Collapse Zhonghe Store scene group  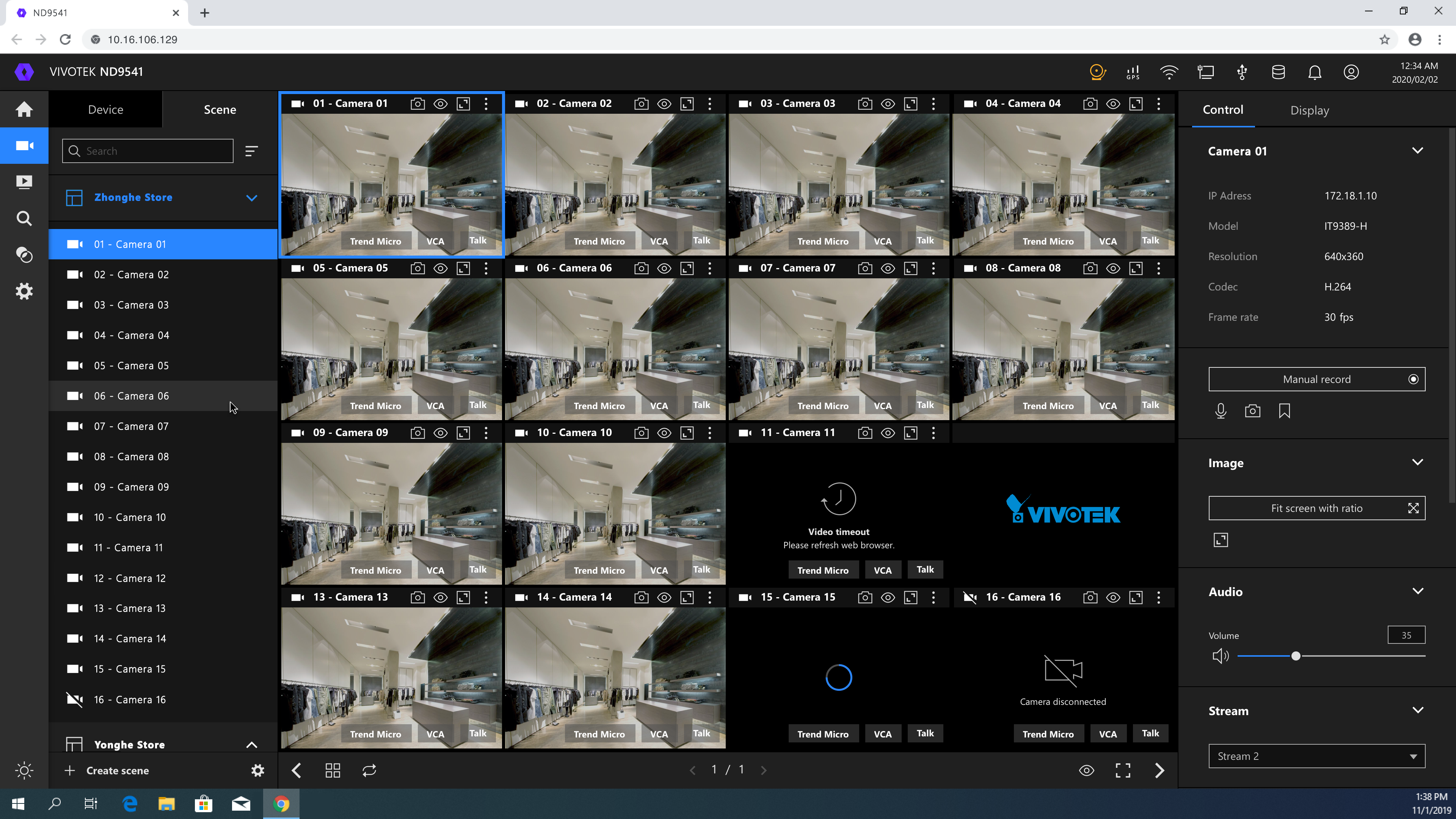pyautogui.click(x=251, y=198)
